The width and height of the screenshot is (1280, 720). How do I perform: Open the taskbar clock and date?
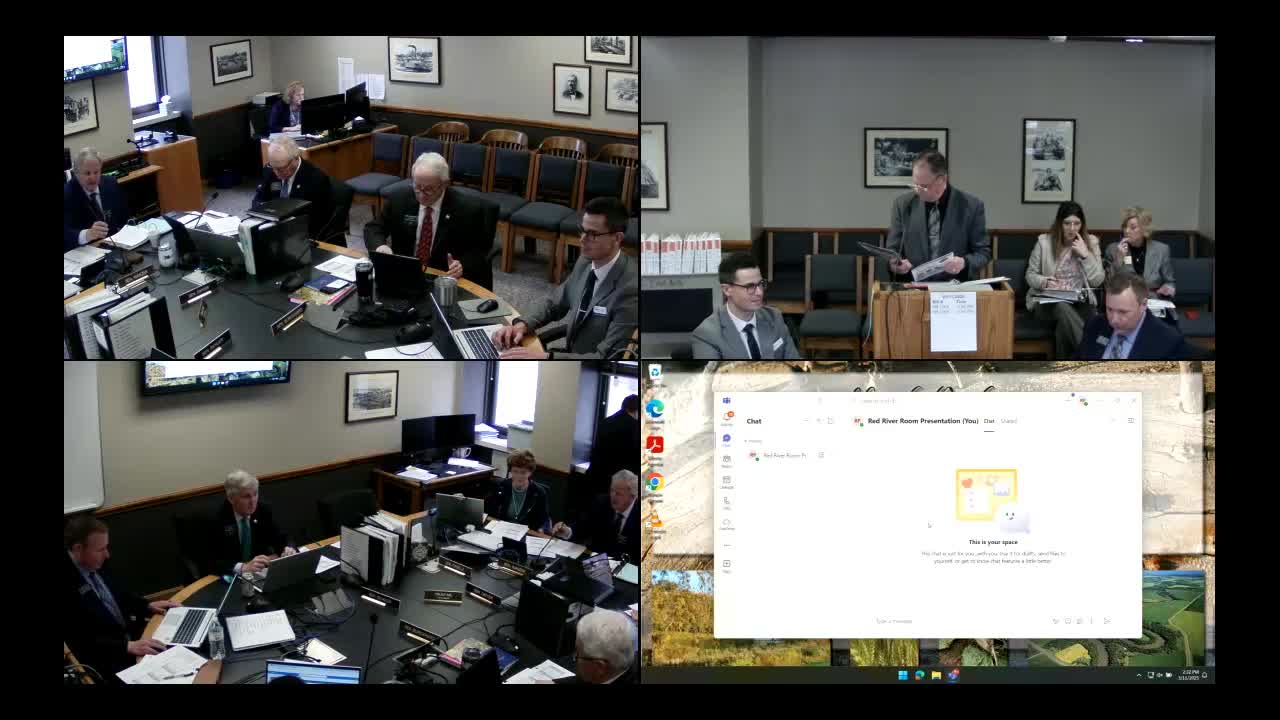coord(1188,675)
